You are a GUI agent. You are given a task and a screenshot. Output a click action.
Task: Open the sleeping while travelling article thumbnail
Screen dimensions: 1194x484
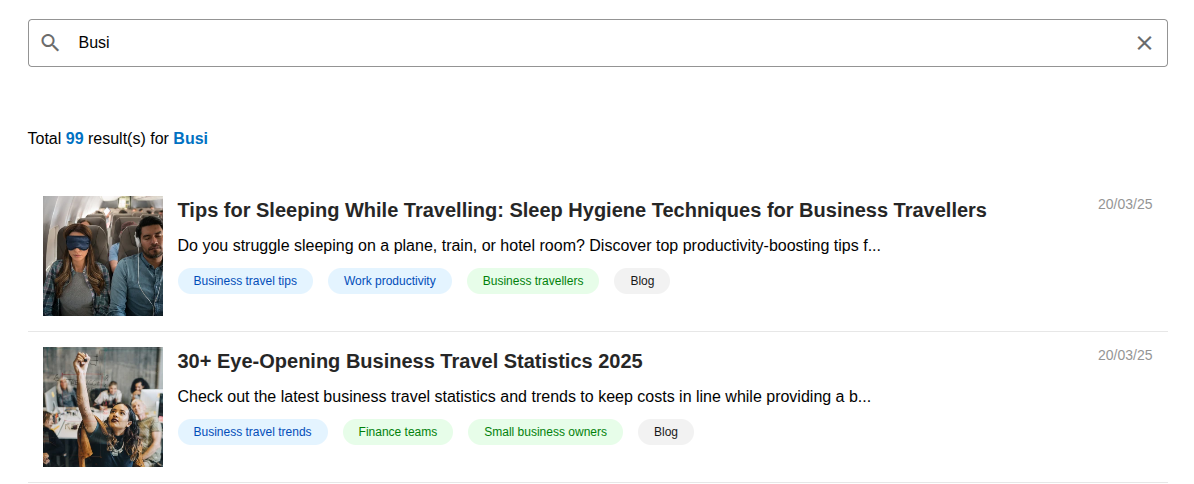(103, 256)
